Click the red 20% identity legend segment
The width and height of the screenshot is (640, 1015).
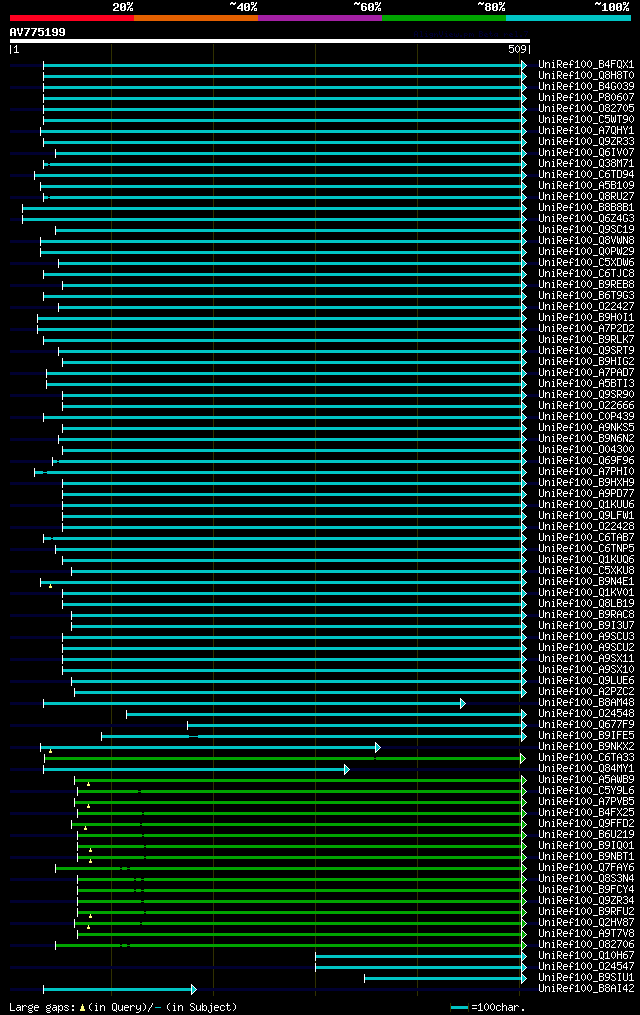click(x=72, y=18)
